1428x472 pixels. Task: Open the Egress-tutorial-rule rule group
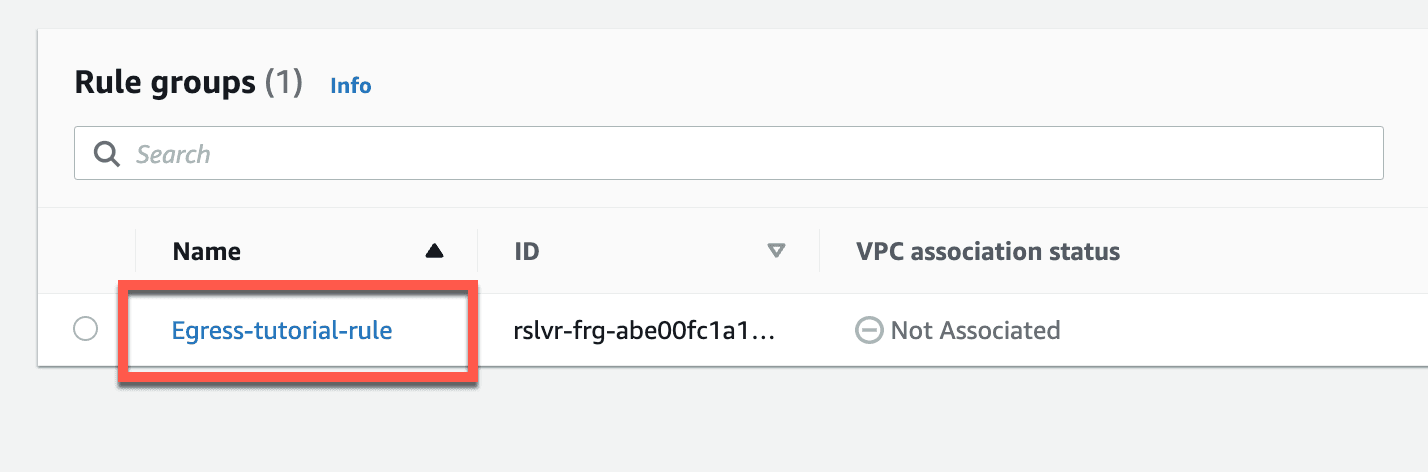(x=282, y=330)
